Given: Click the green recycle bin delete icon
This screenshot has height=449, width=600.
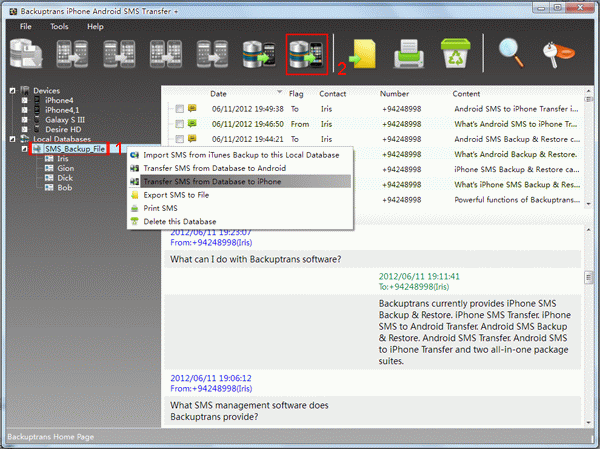Looking at the screenshot, I should [x=455, y=53].
